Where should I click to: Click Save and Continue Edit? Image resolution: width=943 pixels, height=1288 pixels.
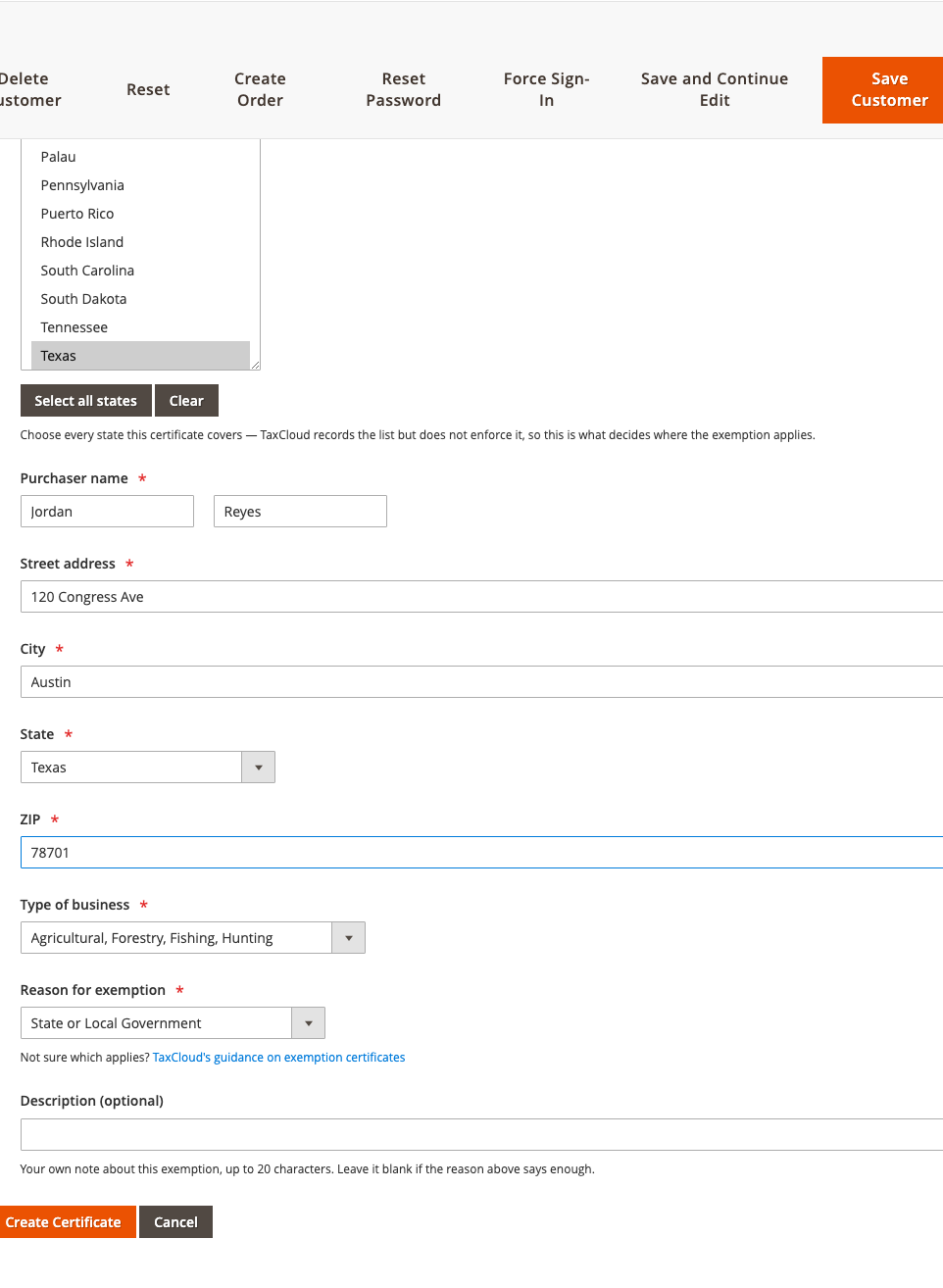click(715, 89)
